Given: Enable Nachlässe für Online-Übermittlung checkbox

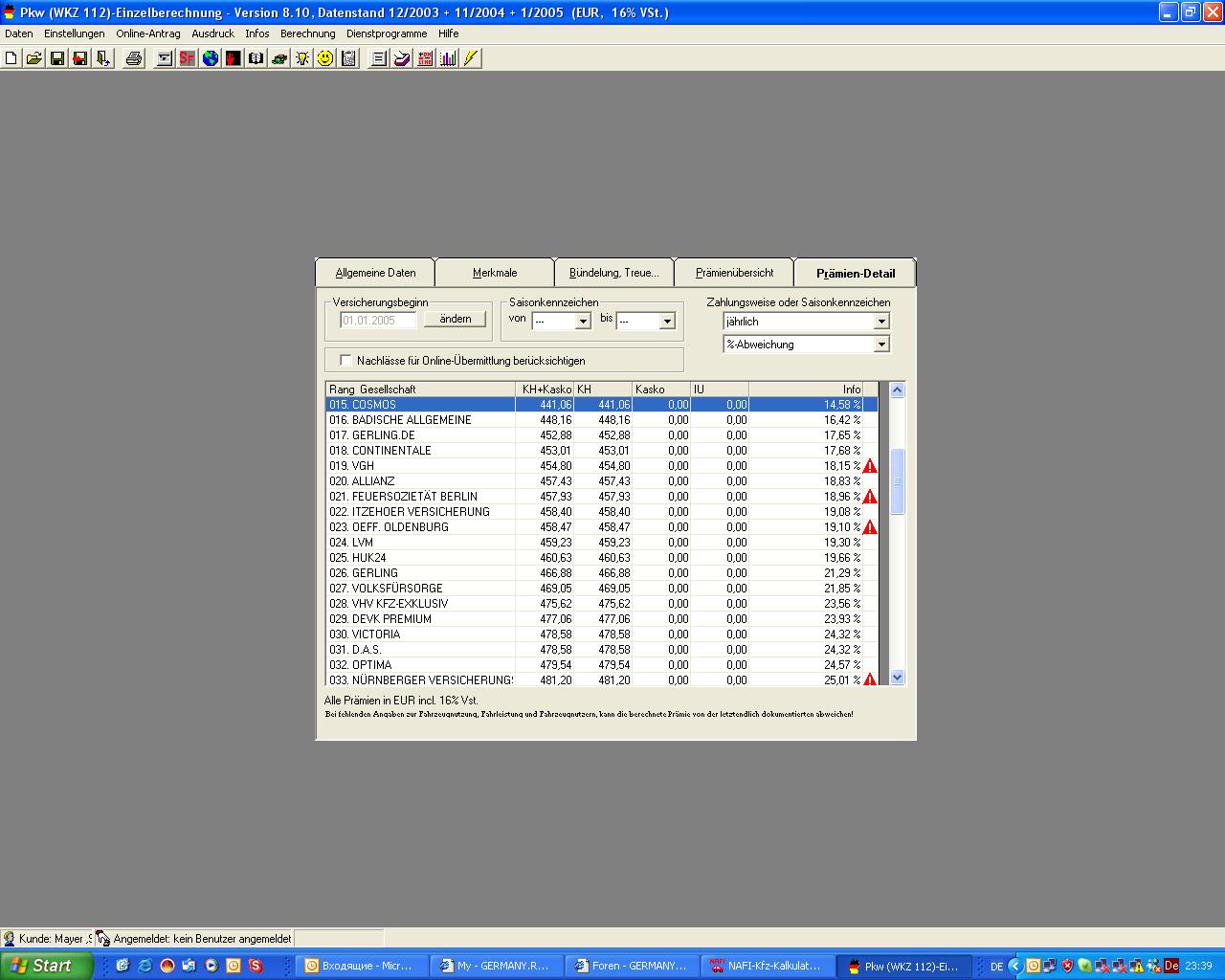Looking at the screenshot, I should point(345,361).
